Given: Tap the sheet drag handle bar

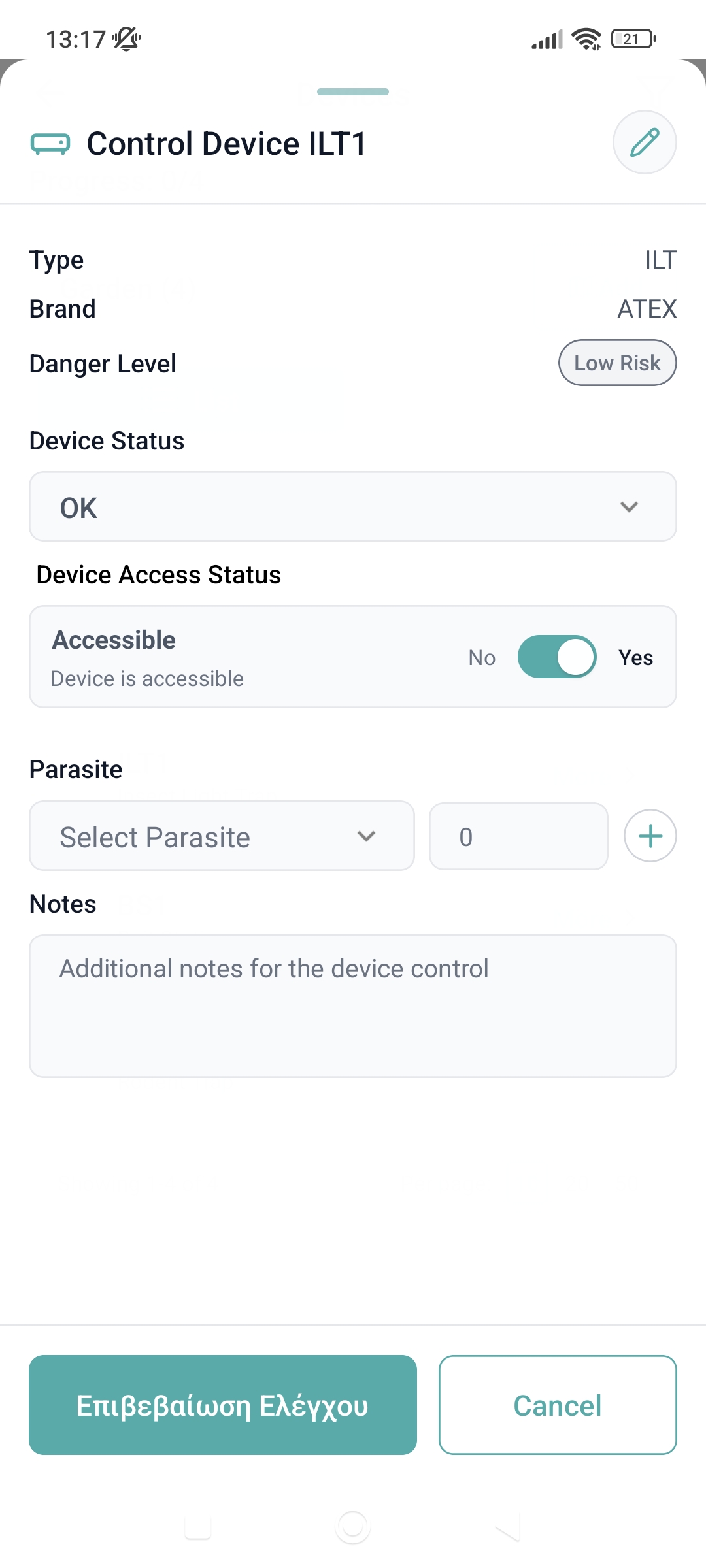Looking at the screenshot, I should coord(353,92).
